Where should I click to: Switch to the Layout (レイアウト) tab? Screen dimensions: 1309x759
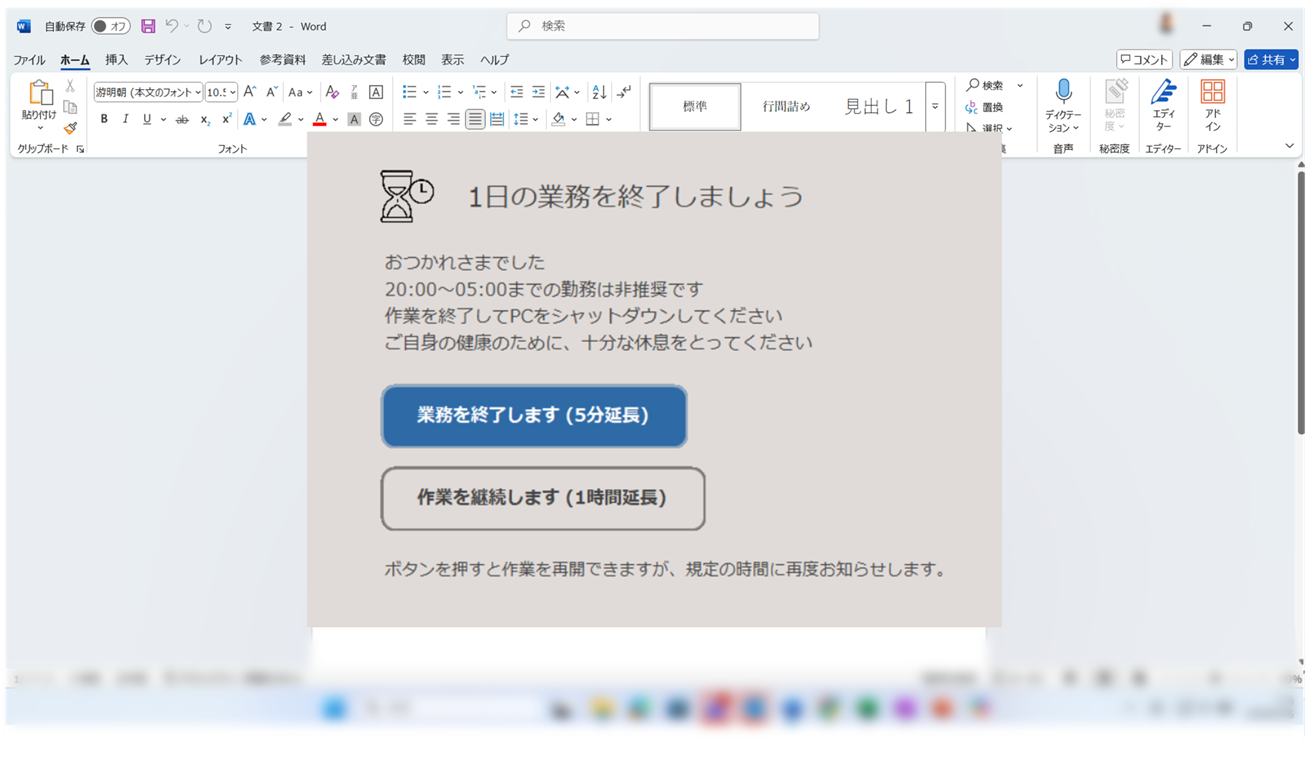[x=220, y=60]
